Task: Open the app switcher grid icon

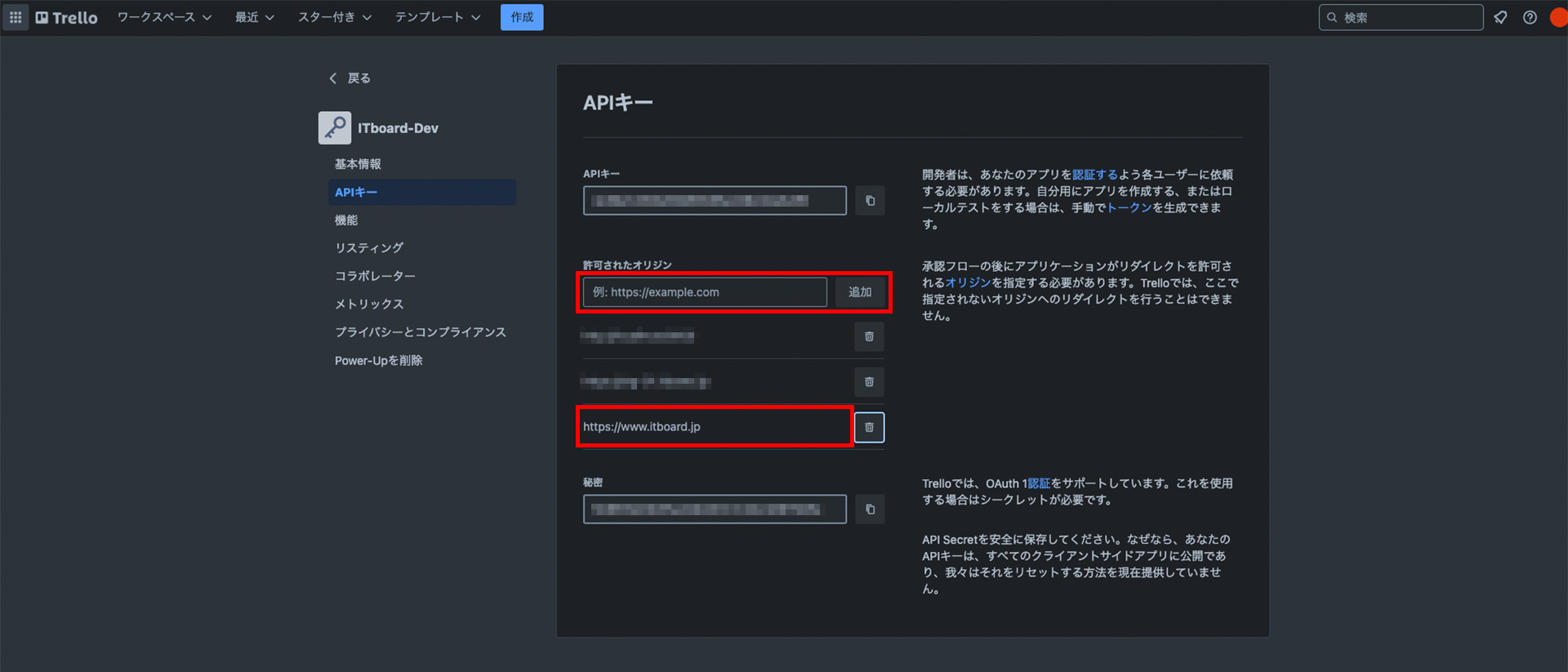Action: (x=16, y=17)
